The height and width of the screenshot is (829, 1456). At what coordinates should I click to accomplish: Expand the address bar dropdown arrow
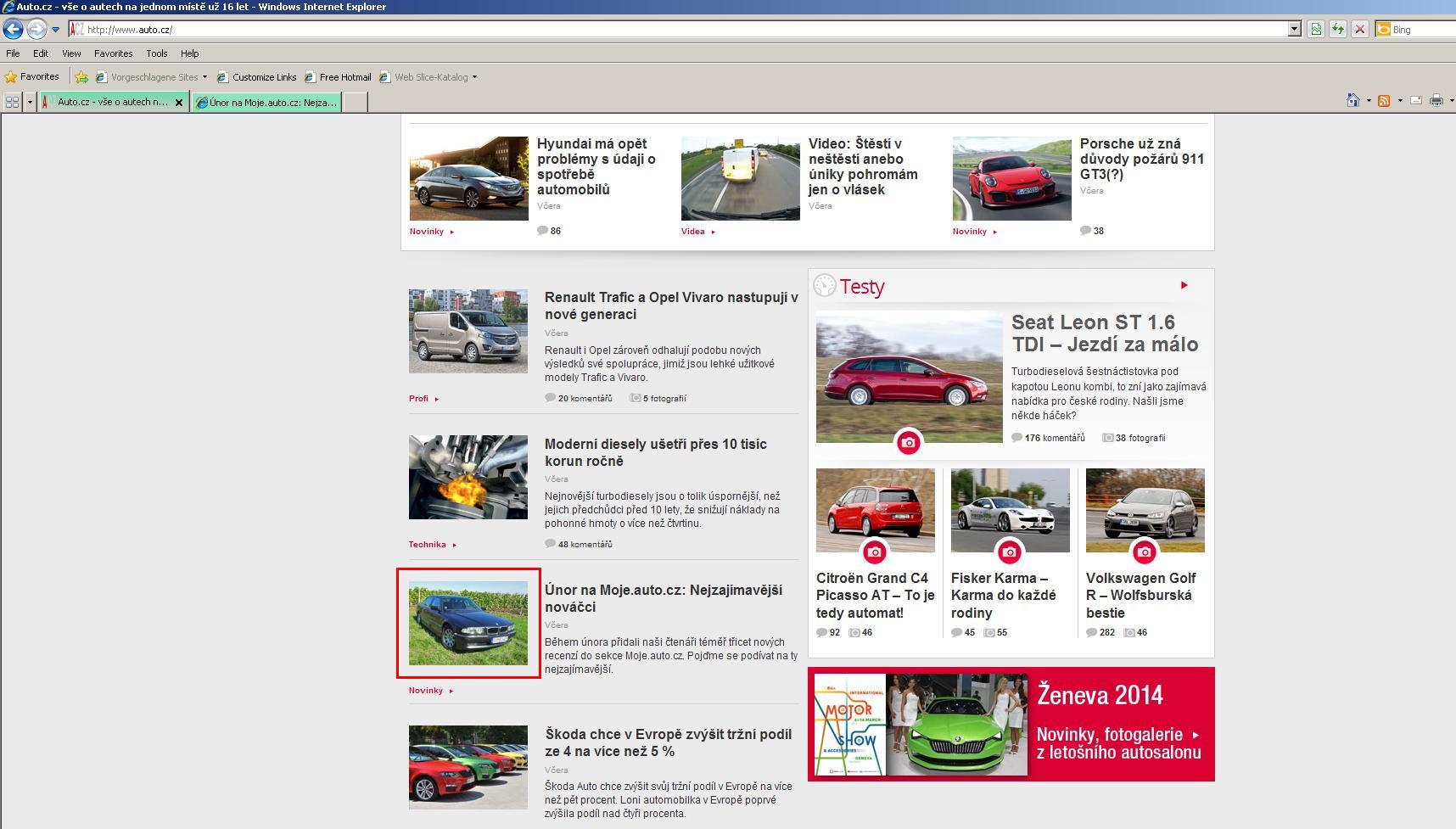click(x=1294, y=30)
